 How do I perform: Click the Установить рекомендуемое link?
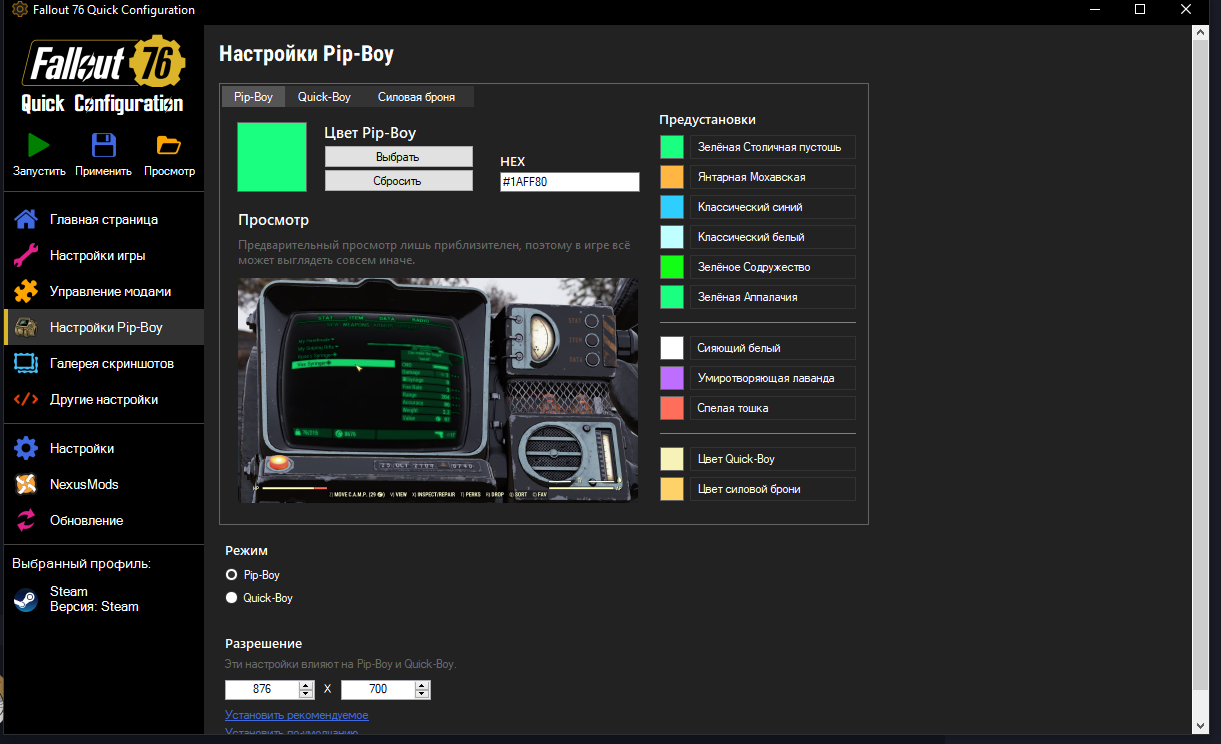coord(296,715)
